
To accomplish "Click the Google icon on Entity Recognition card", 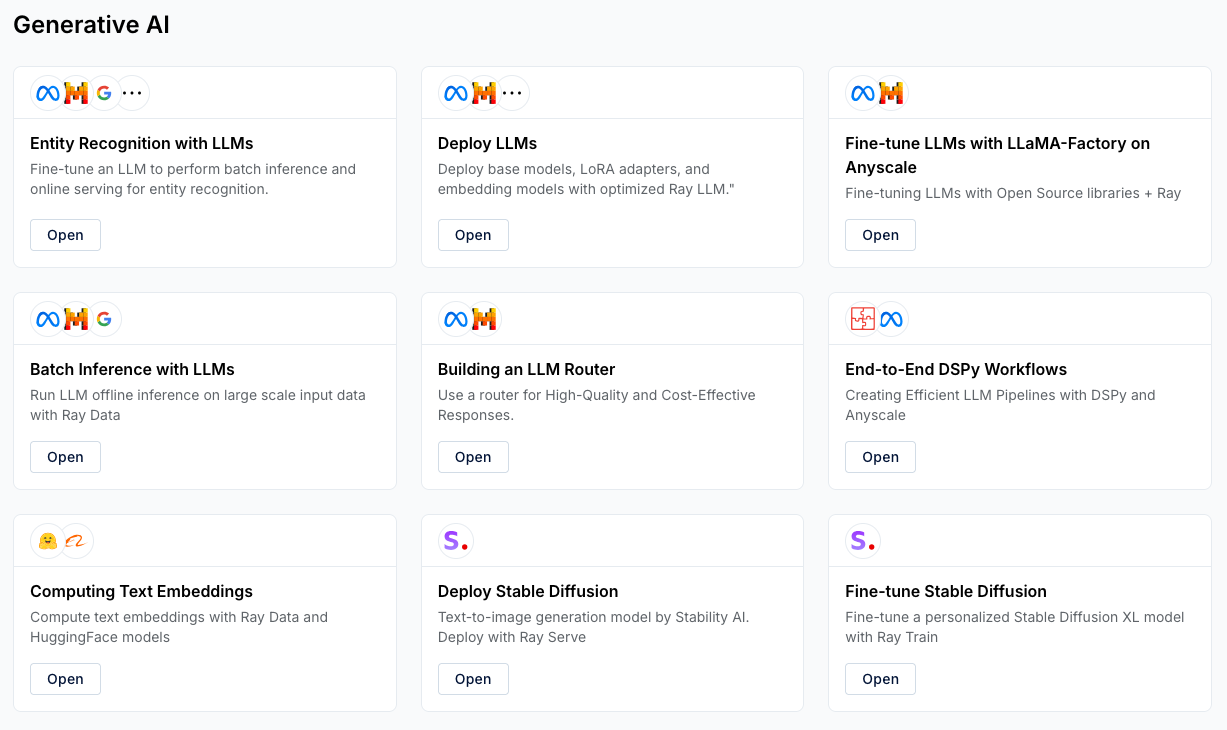I will [104, 93].
